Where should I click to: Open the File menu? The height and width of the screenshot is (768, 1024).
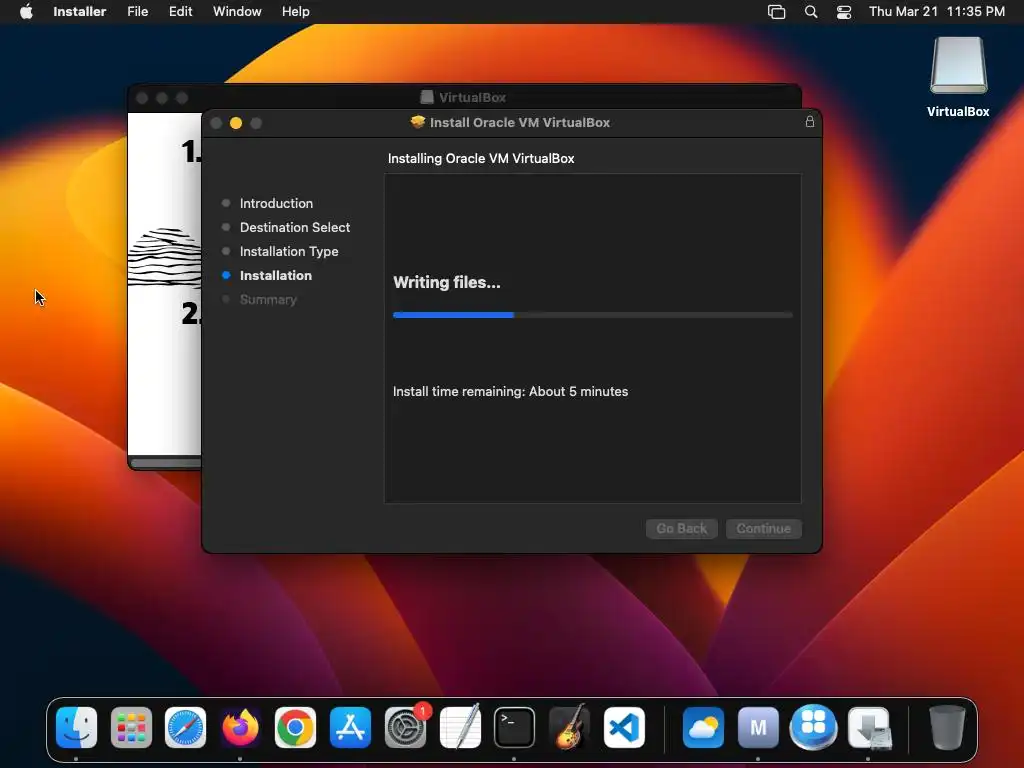tap(137, 11)
